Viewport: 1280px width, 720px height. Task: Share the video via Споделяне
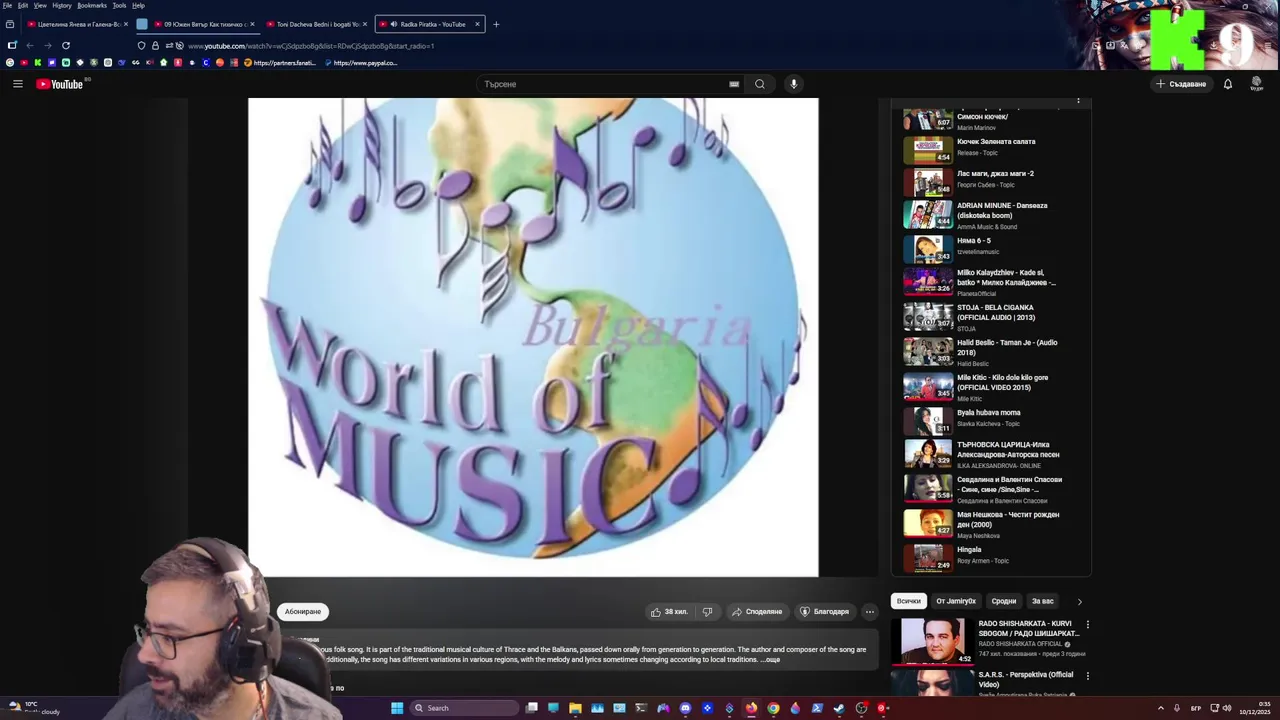(757, 612)
